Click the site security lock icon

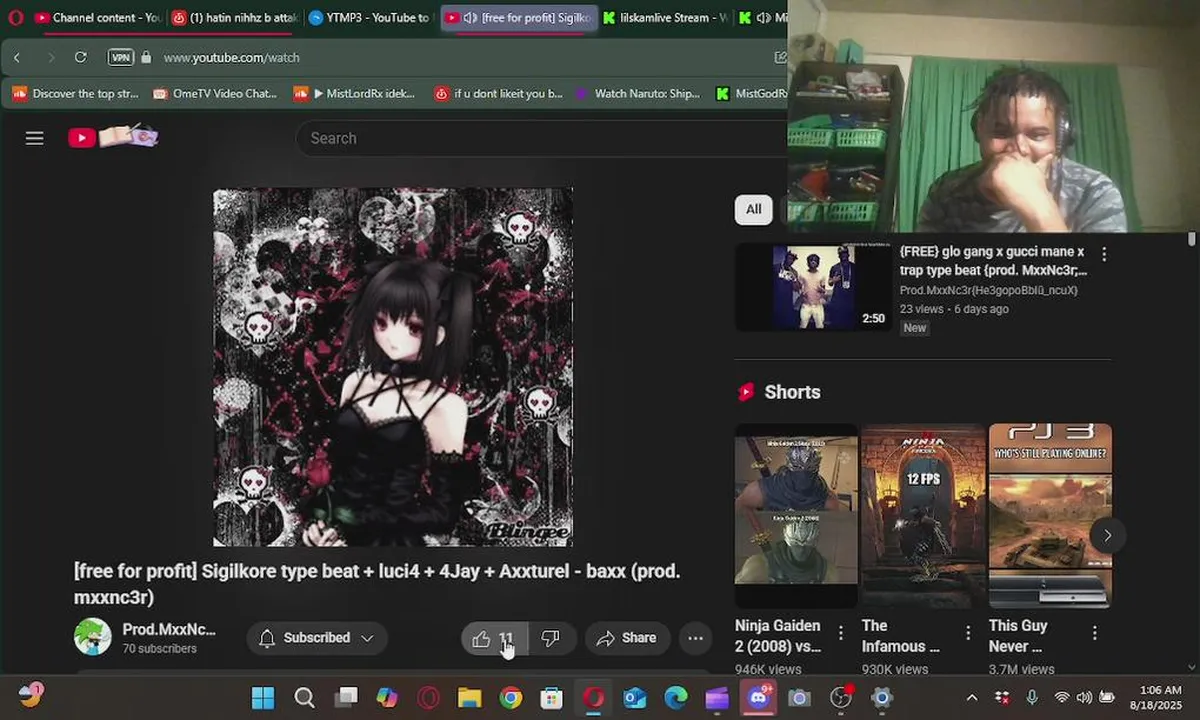tap(146, 58)
